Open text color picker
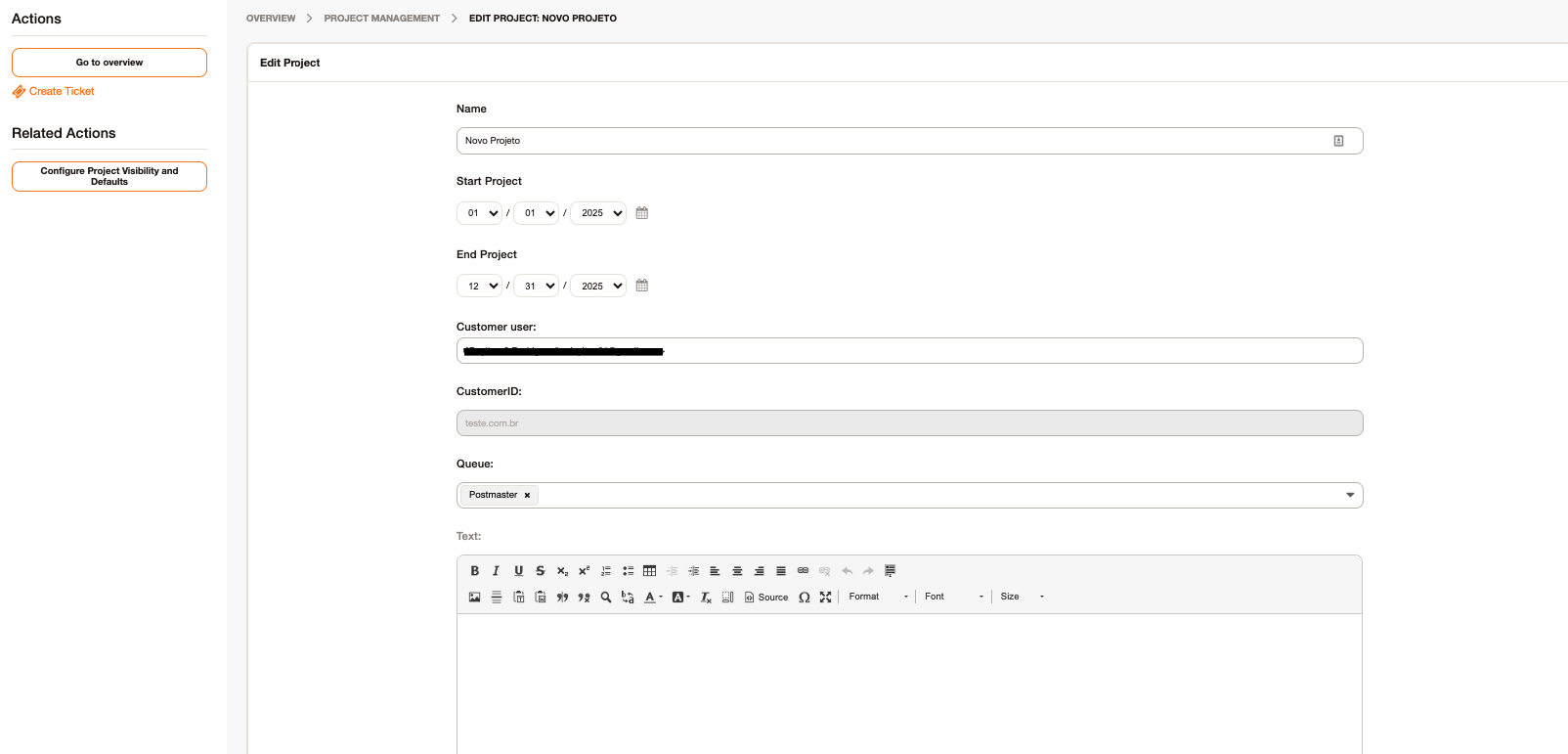The width and height of the screenshot is (1568, 754). 652,597
